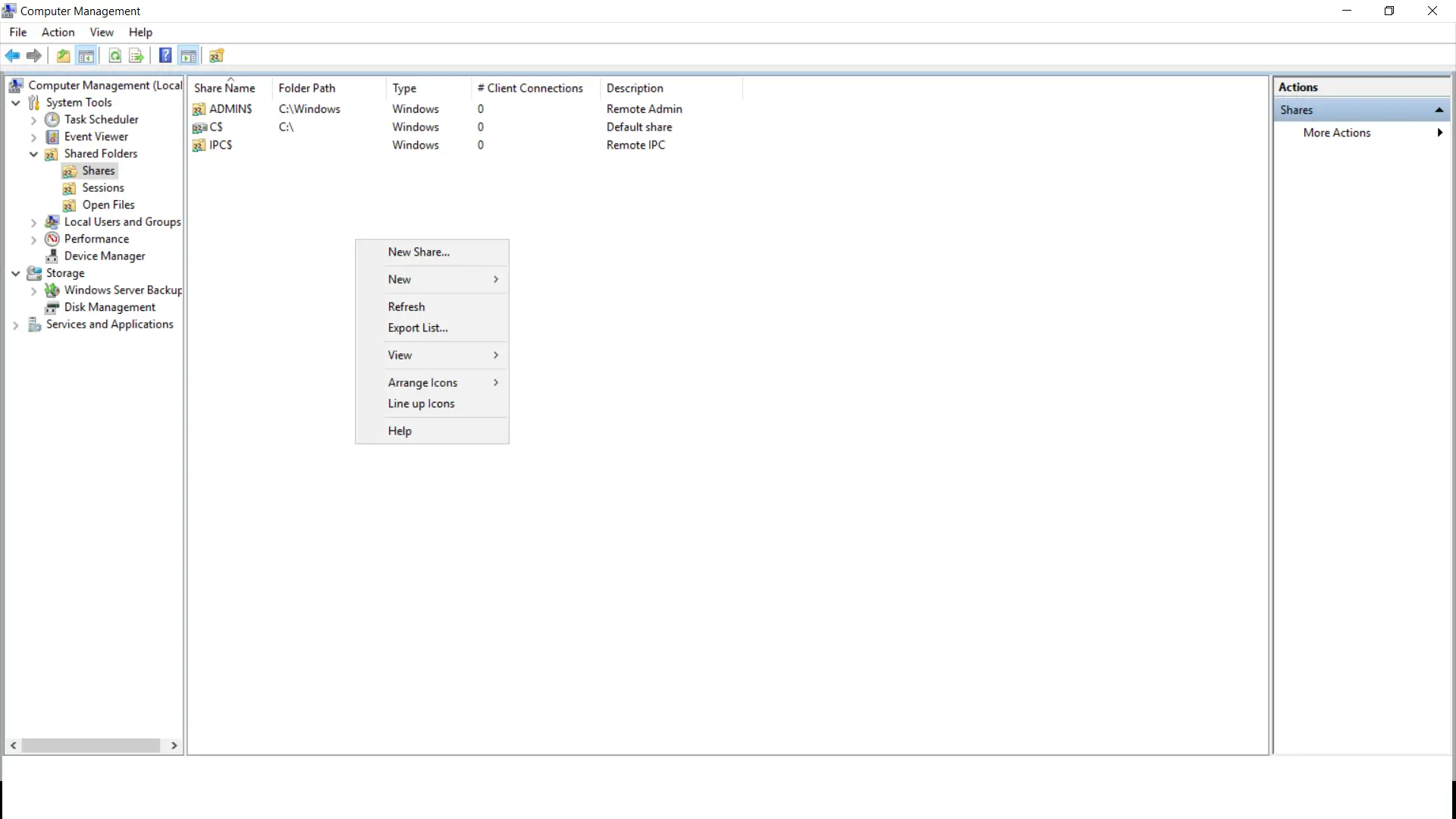Open the Help menu in menu bar
This screenshot has width=1456, height=819.
pos(140,32)
